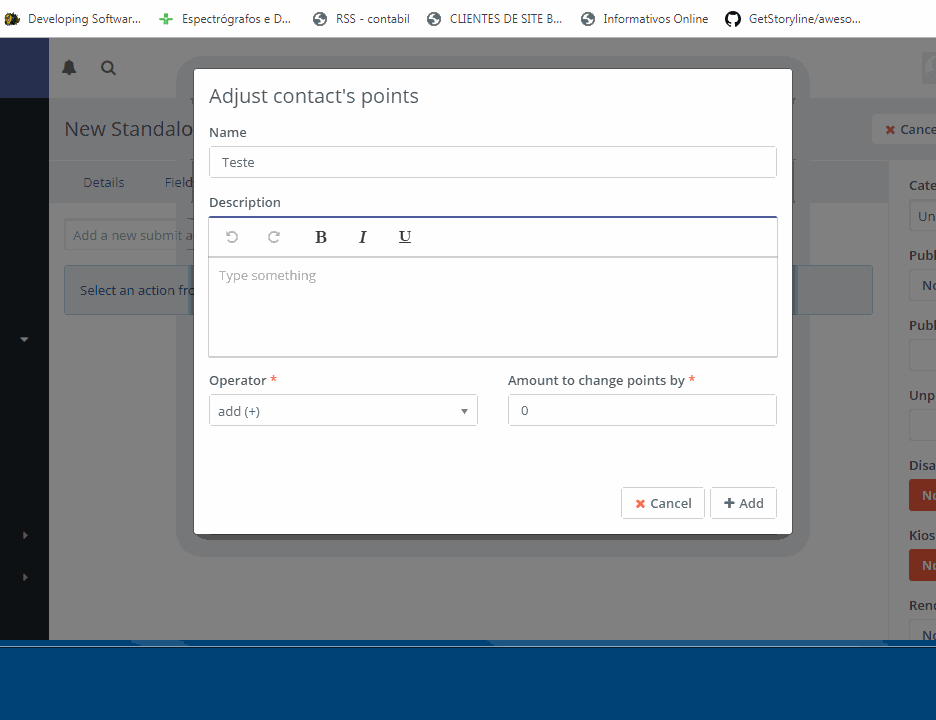Screen dimensions: 936x720
Task: Open the CLIENTES DE SITE bookmark
Action: coord(494,19)
